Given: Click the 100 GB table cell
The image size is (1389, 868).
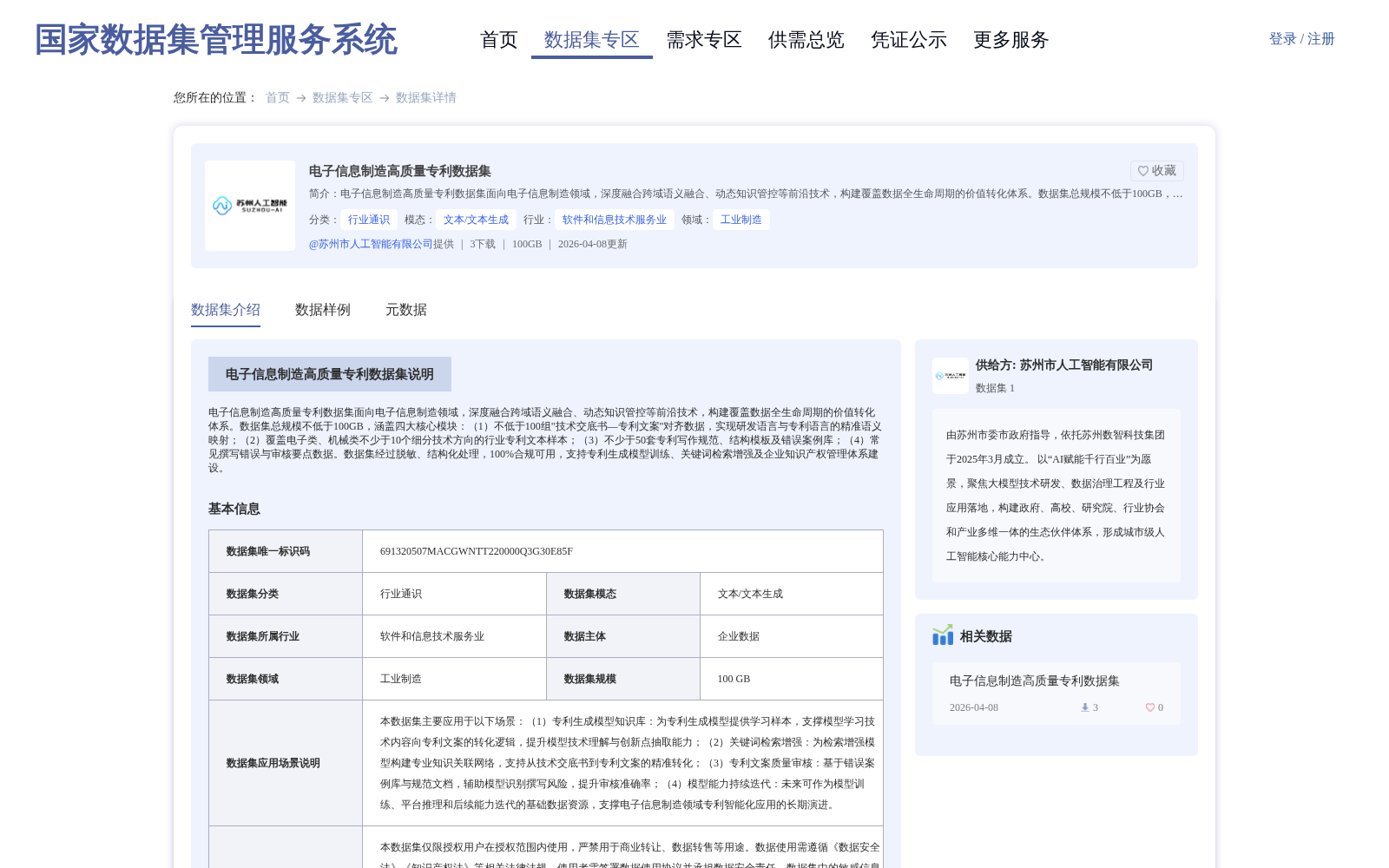Looking at the screenshot, I should 792,679.
